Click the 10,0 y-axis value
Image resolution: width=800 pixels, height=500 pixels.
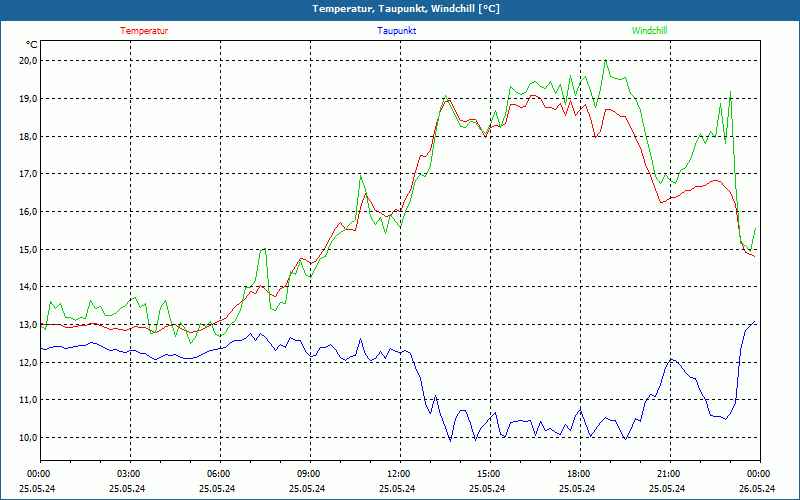(x=29, y=437)
